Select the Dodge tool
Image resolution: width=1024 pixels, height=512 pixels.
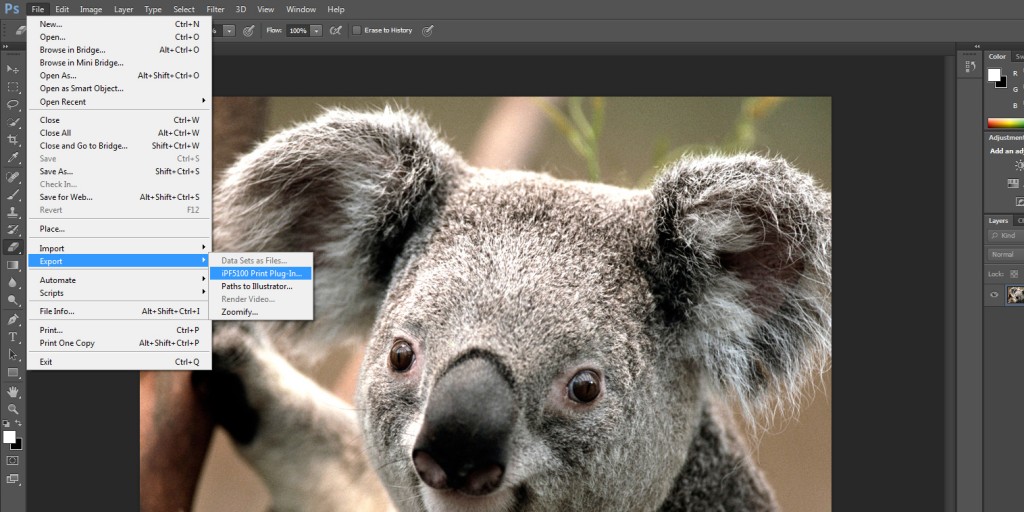12,300
